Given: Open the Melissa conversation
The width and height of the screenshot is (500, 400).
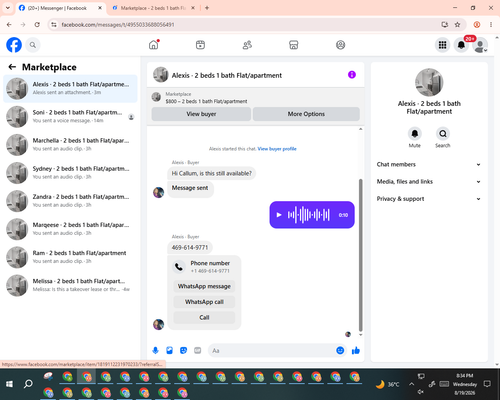Looking at the screenshot, I should (x=70, y=285).
